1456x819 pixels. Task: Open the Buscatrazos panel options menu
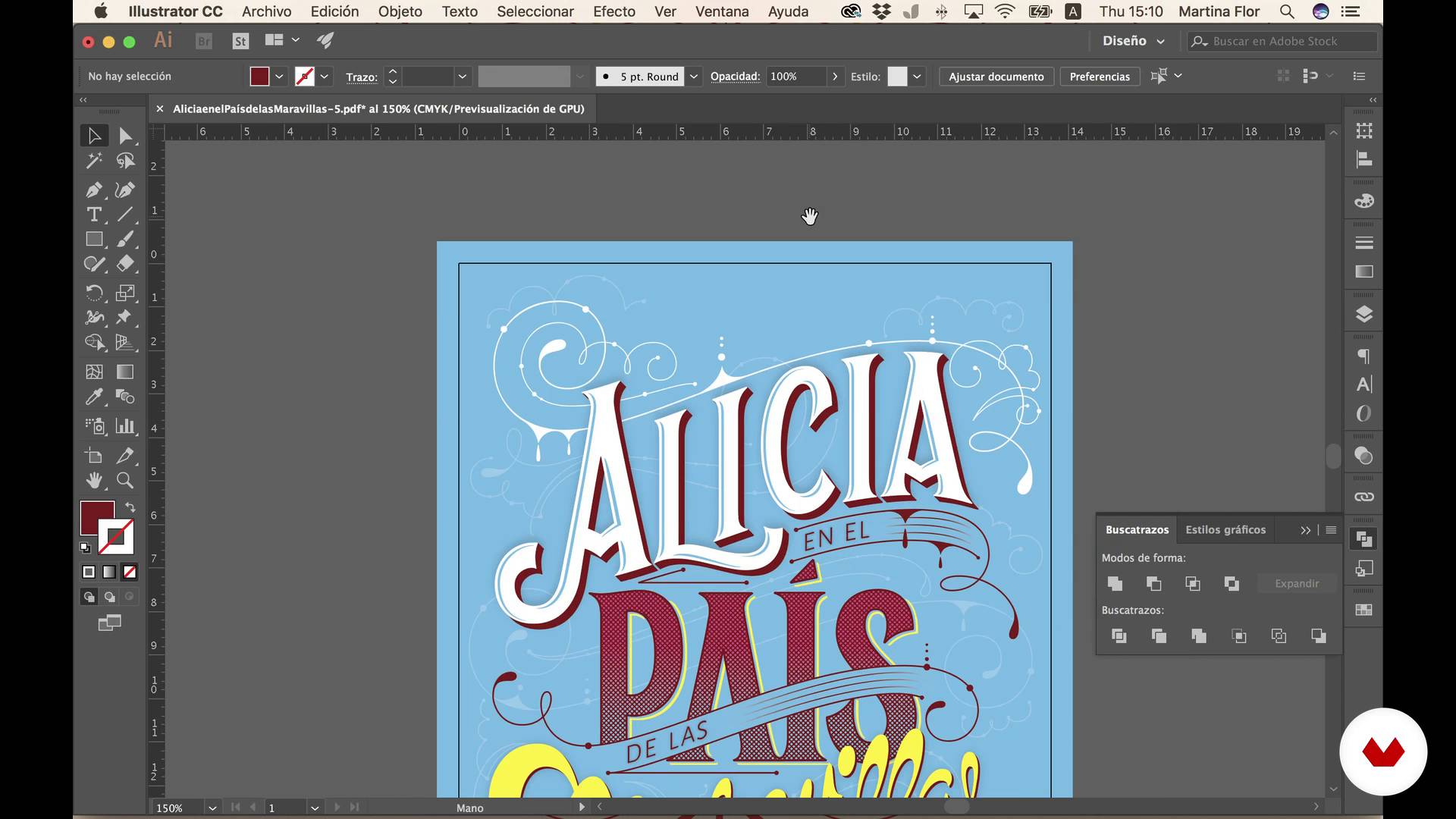1331,530
